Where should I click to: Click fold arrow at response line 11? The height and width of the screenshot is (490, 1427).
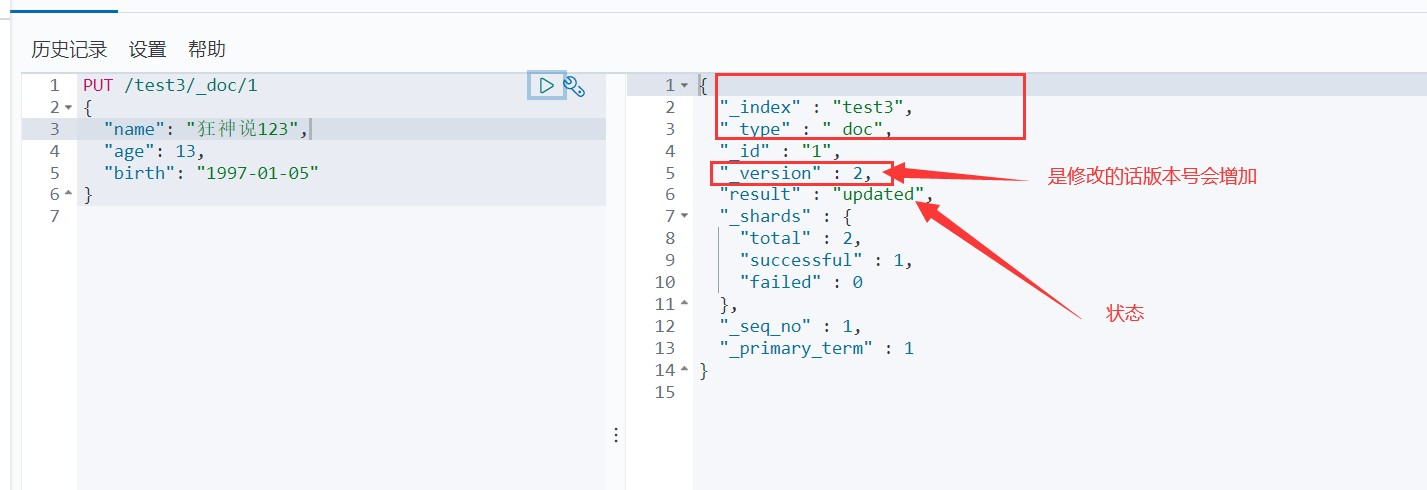tap(684, 303)
